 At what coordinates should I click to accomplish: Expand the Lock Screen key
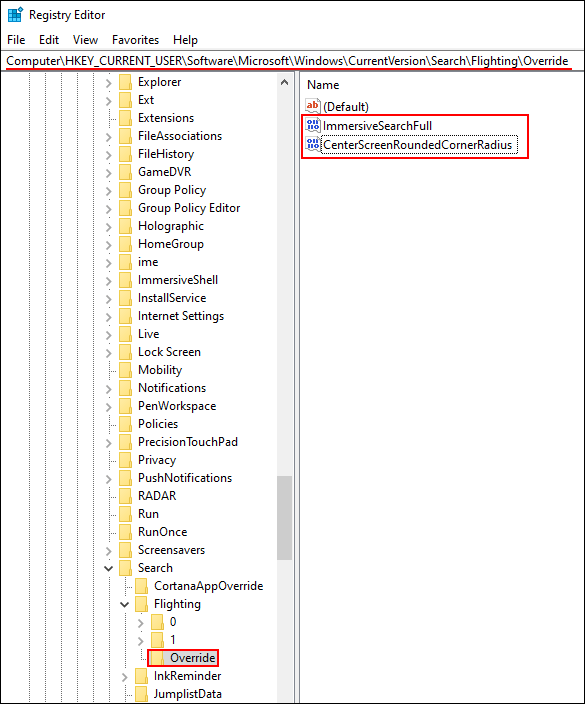click(x=108, y=352)
